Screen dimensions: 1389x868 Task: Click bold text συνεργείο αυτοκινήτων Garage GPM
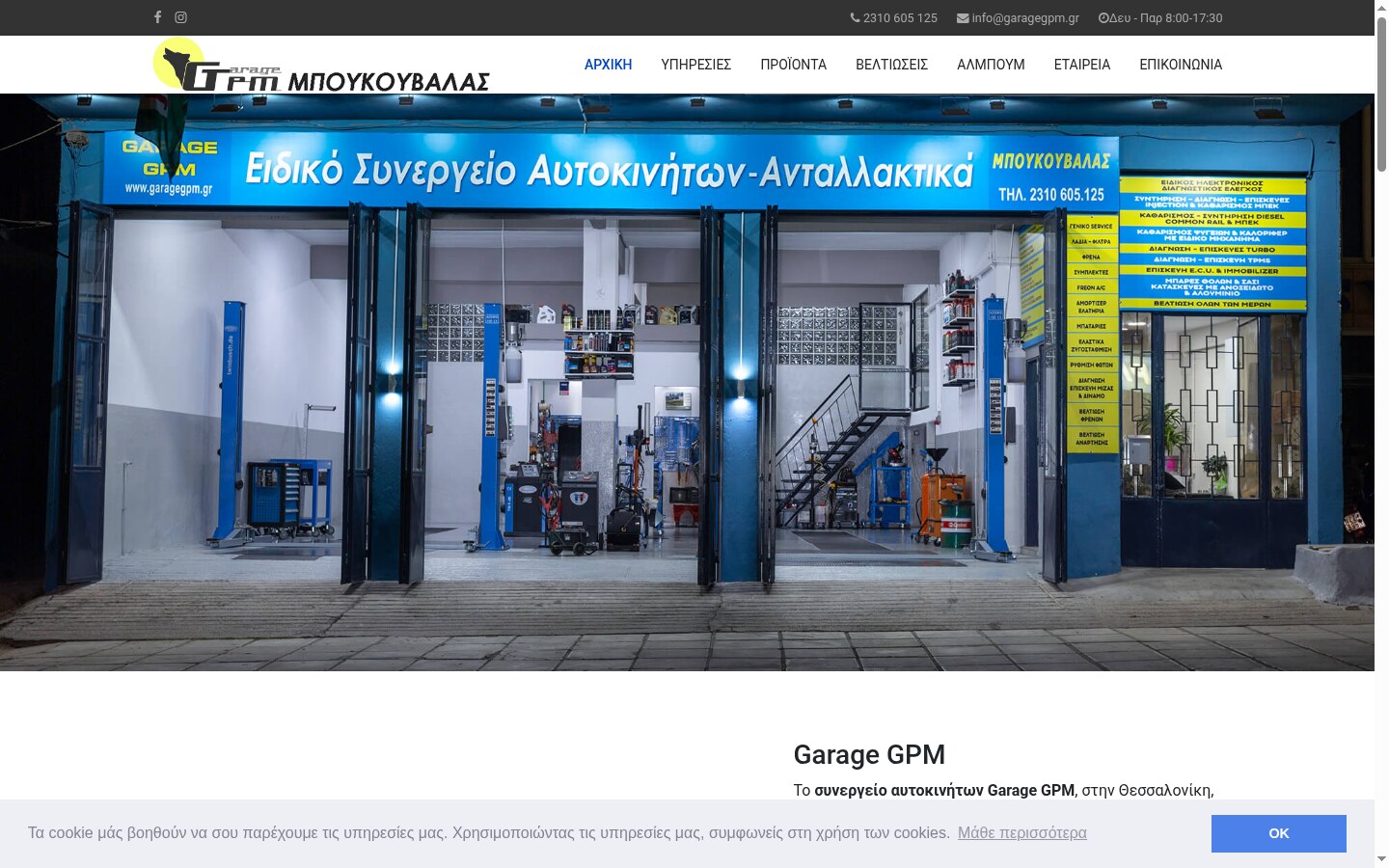tap(943, 790)
